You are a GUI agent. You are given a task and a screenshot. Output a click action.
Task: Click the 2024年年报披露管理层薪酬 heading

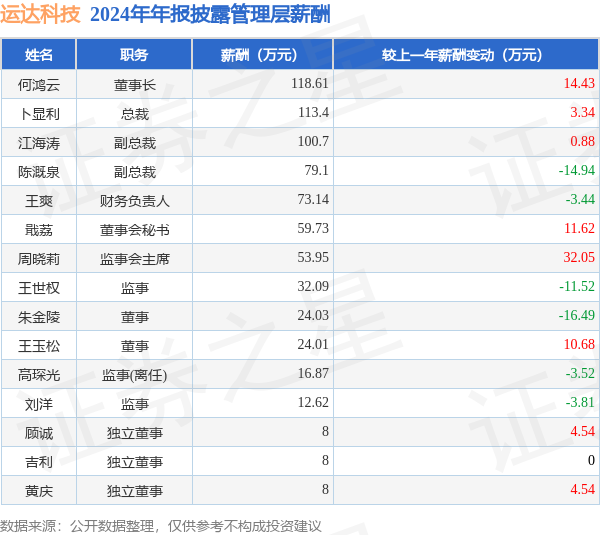click(x=210, y=15)
